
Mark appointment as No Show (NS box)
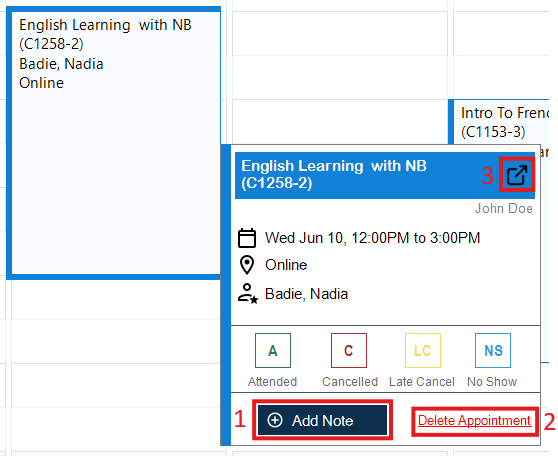click(x=493, y=350)
